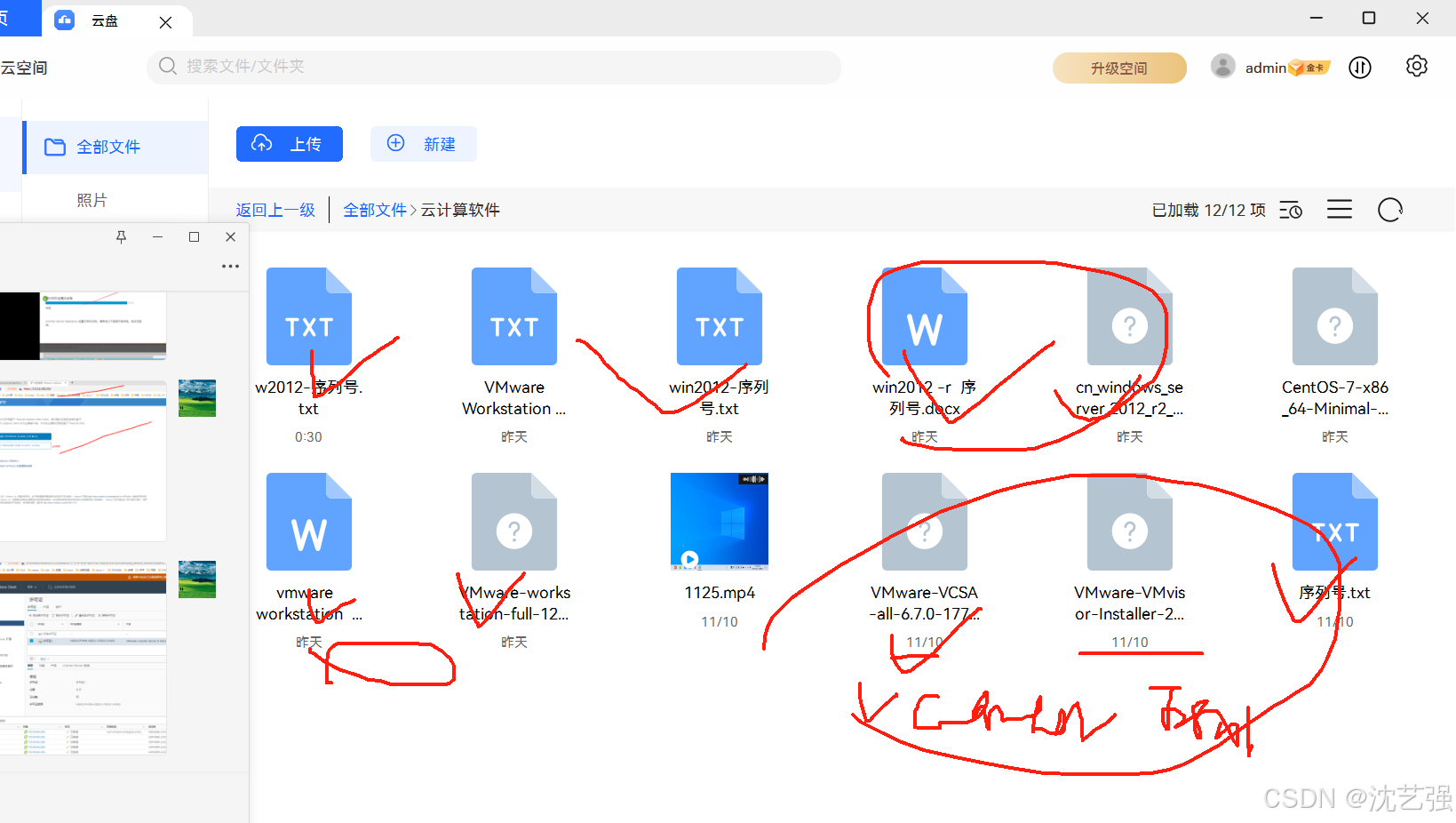
Task: Click the gold card badge next to admin
Action: [x=1309, y=68]
